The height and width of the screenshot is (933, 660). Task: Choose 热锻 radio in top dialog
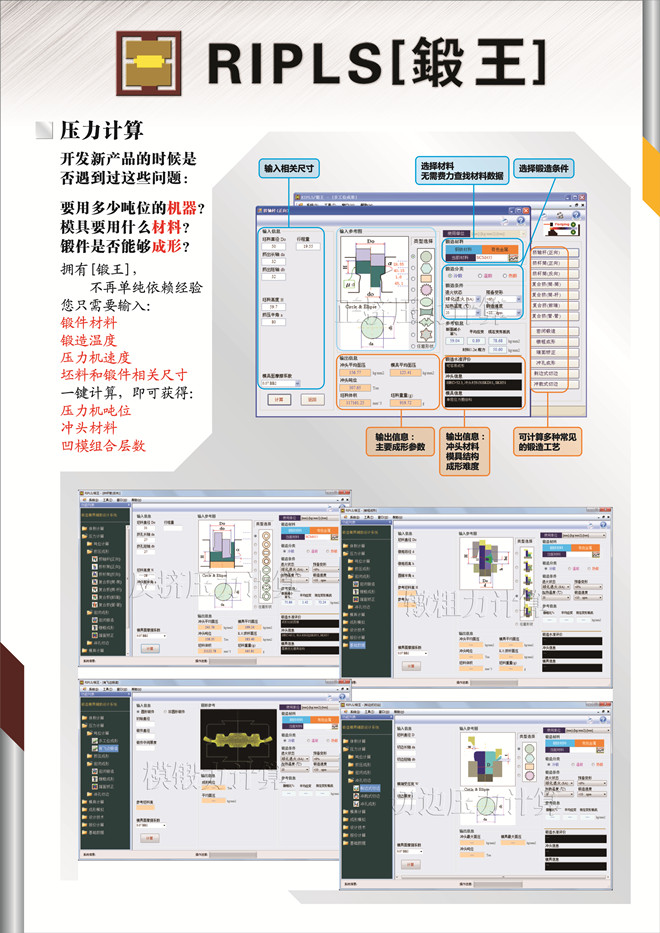(505, 276)
